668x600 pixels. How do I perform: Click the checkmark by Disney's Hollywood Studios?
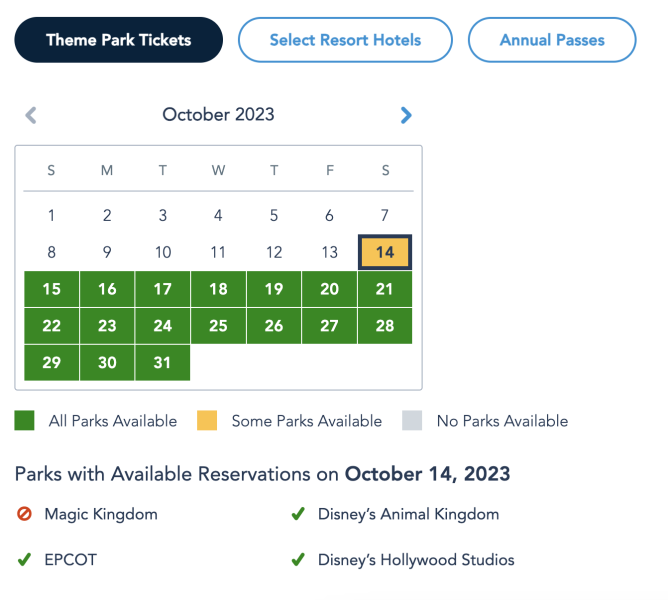297,560
